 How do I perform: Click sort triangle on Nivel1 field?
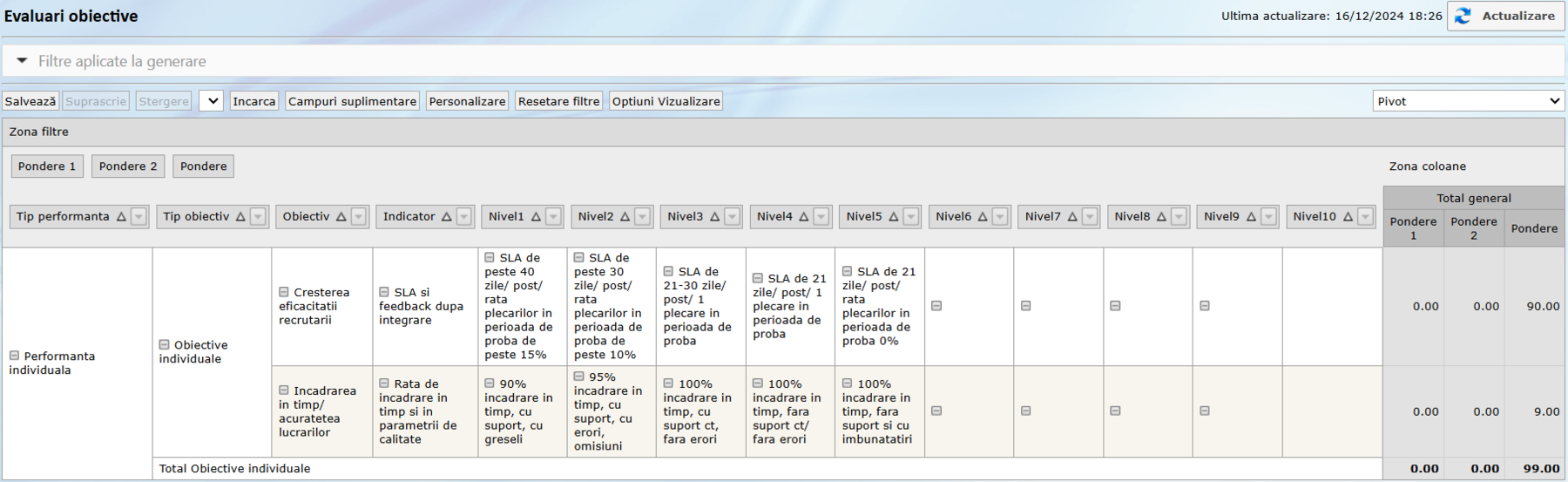point(536,217)
